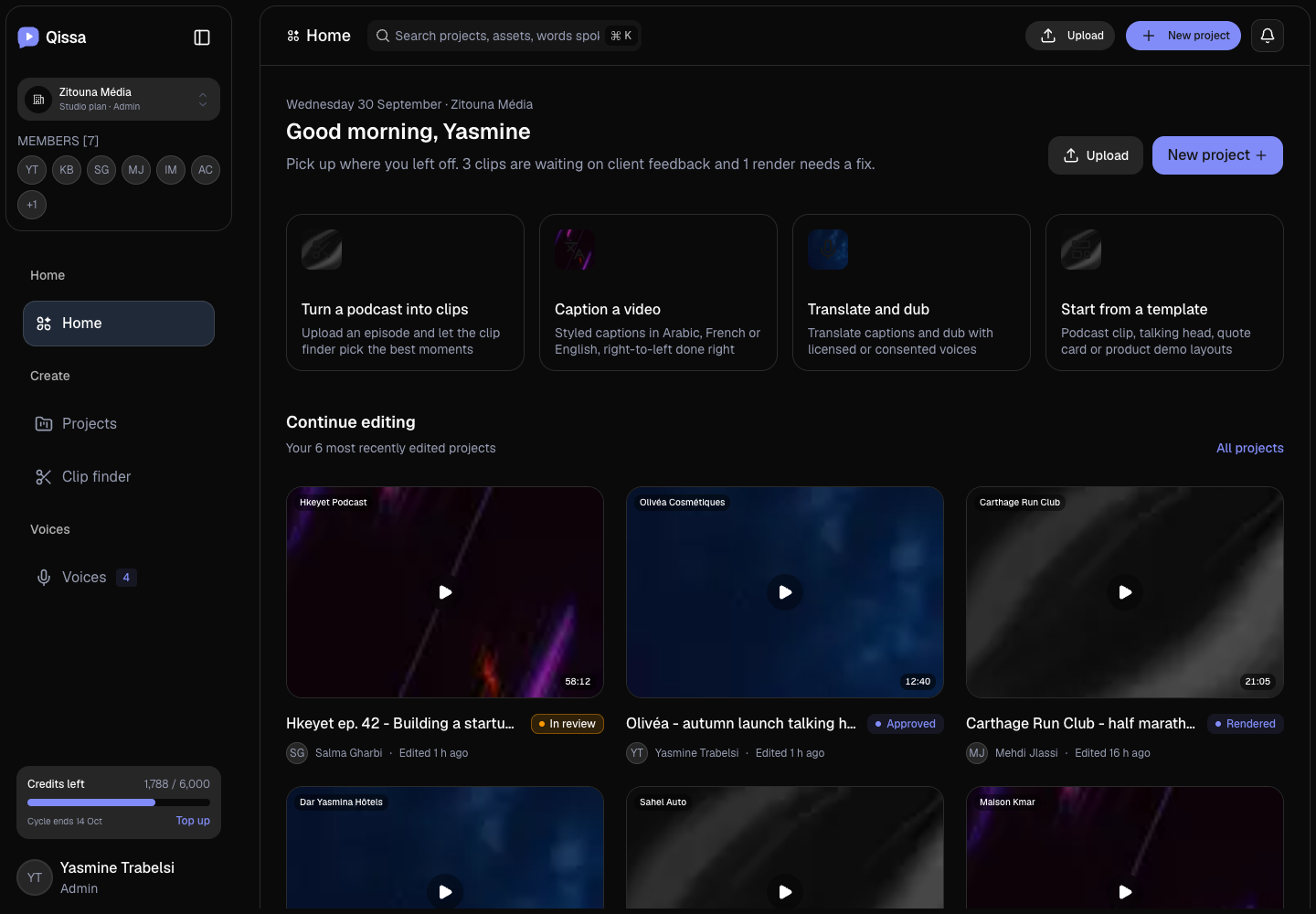Select member avatar SG
The height and width of the screenshot is (914, 1316).
click(x=101, y=170)
